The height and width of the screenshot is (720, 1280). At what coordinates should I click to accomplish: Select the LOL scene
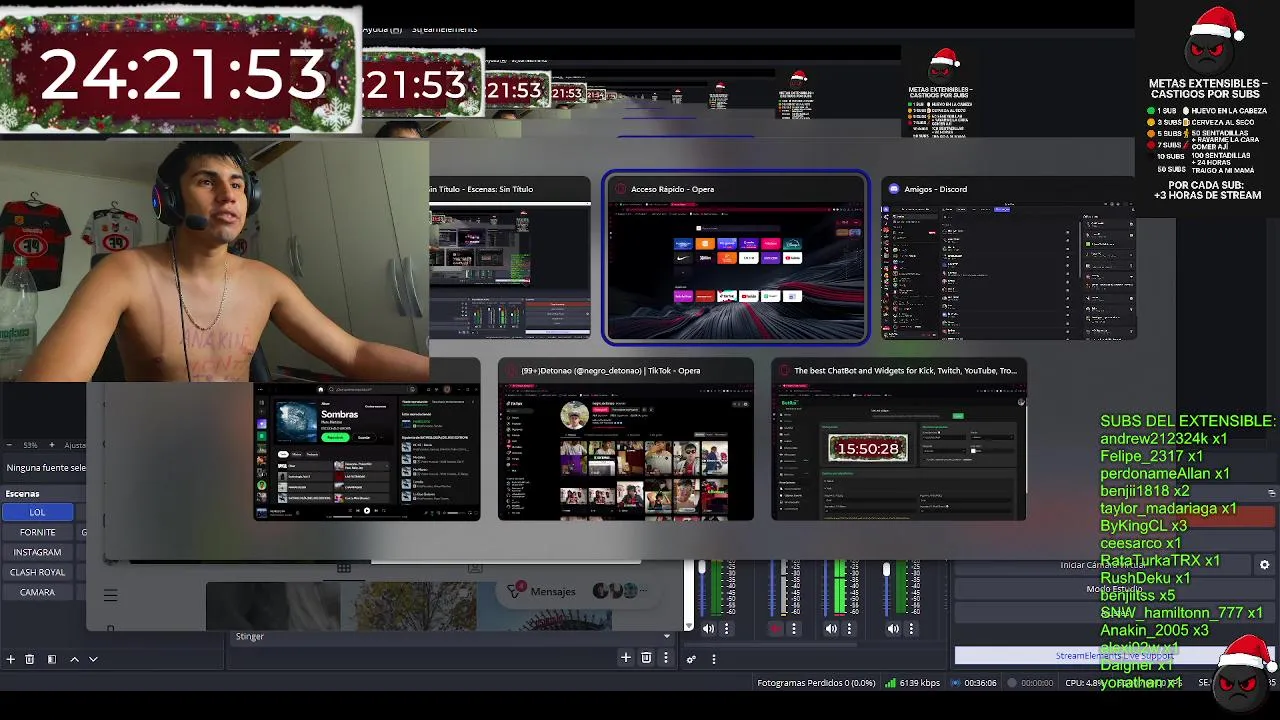tap(37, 512)
